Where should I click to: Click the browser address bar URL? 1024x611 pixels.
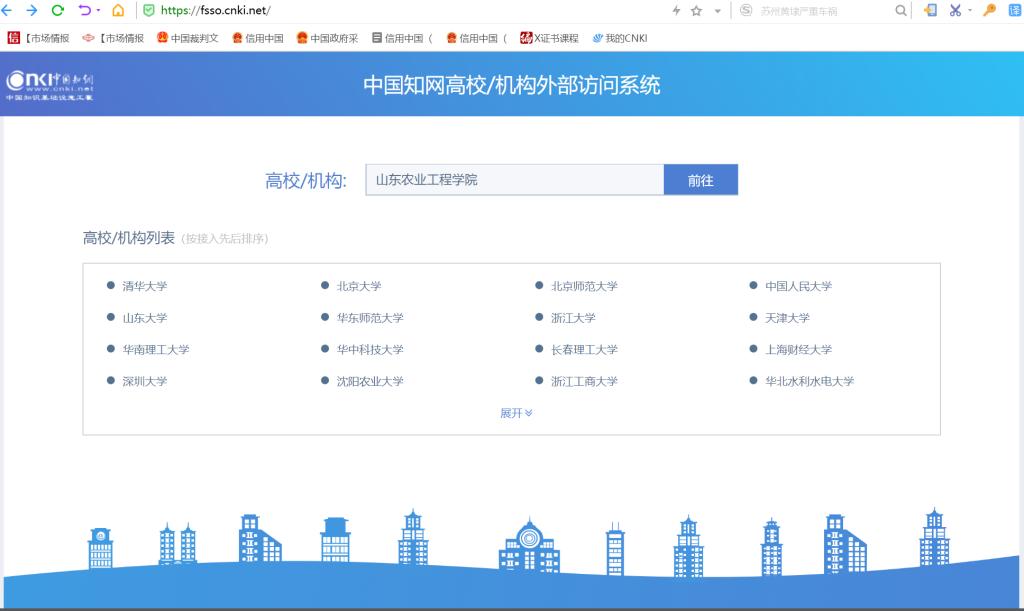point(215,11)
